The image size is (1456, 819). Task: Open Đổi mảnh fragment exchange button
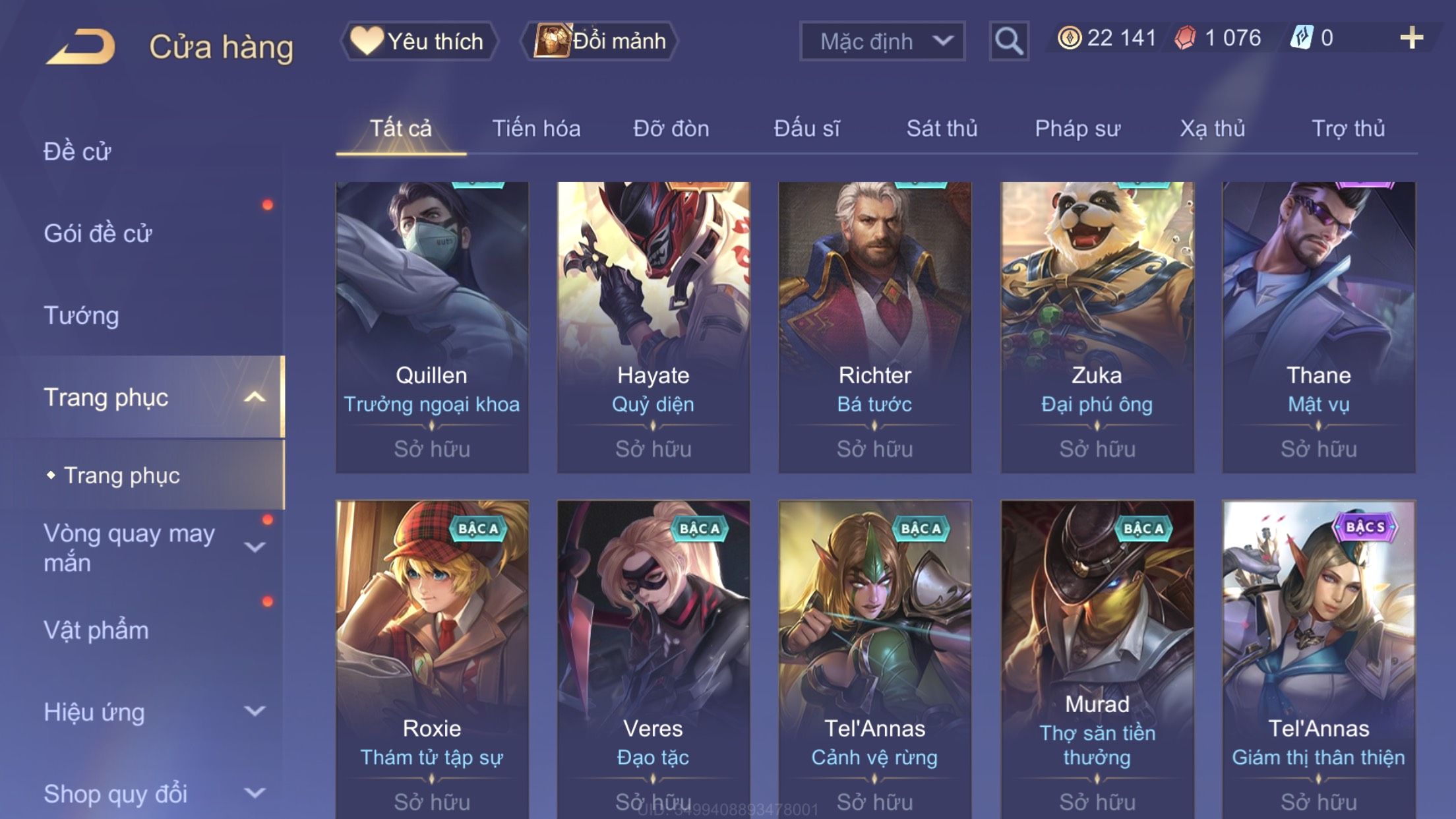599,42
